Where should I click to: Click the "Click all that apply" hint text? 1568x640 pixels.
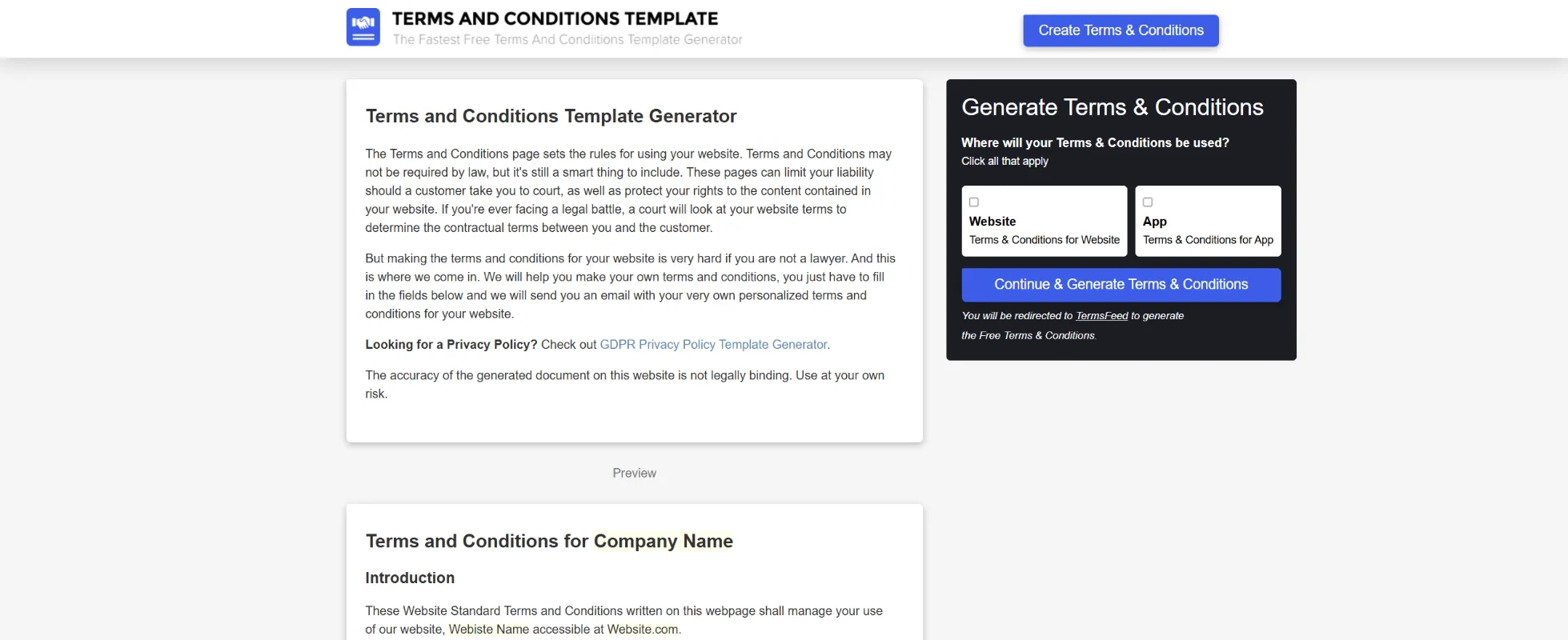coord(1005,162)
